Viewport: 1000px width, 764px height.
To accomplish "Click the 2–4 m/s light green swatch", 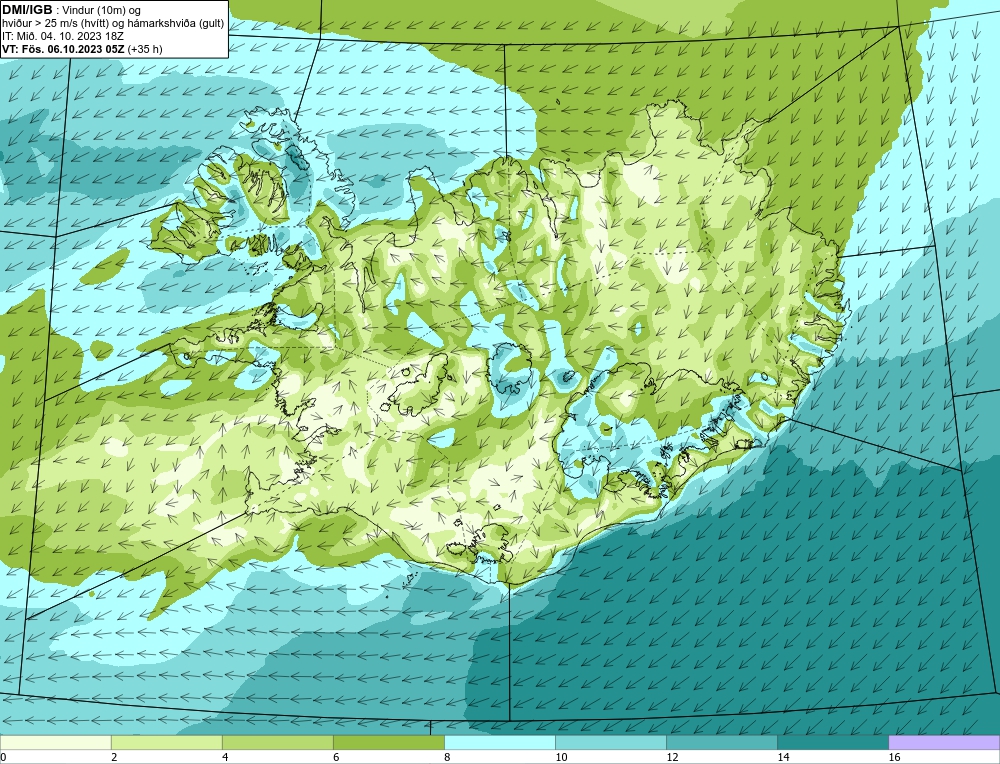I will point(166,742).
